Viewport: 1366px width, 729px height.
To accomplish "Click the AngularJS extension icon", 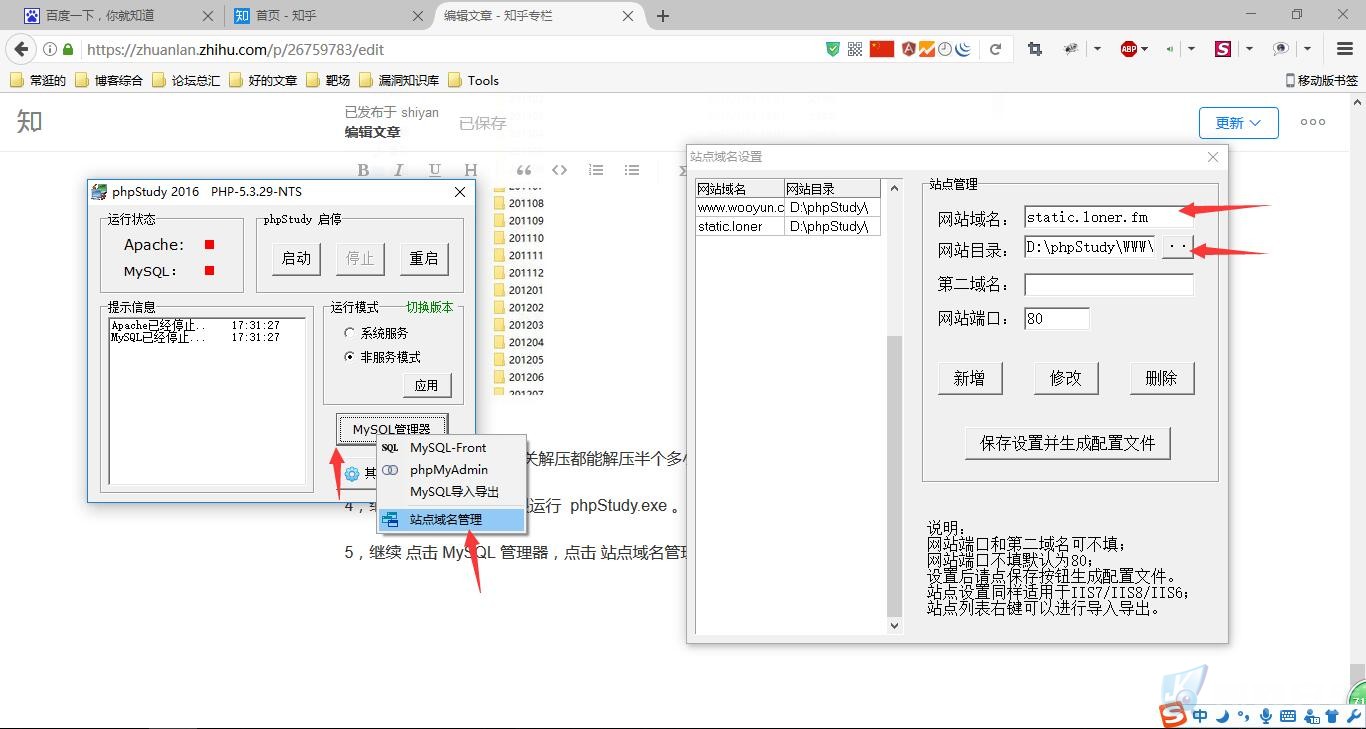I will [909, 49].
